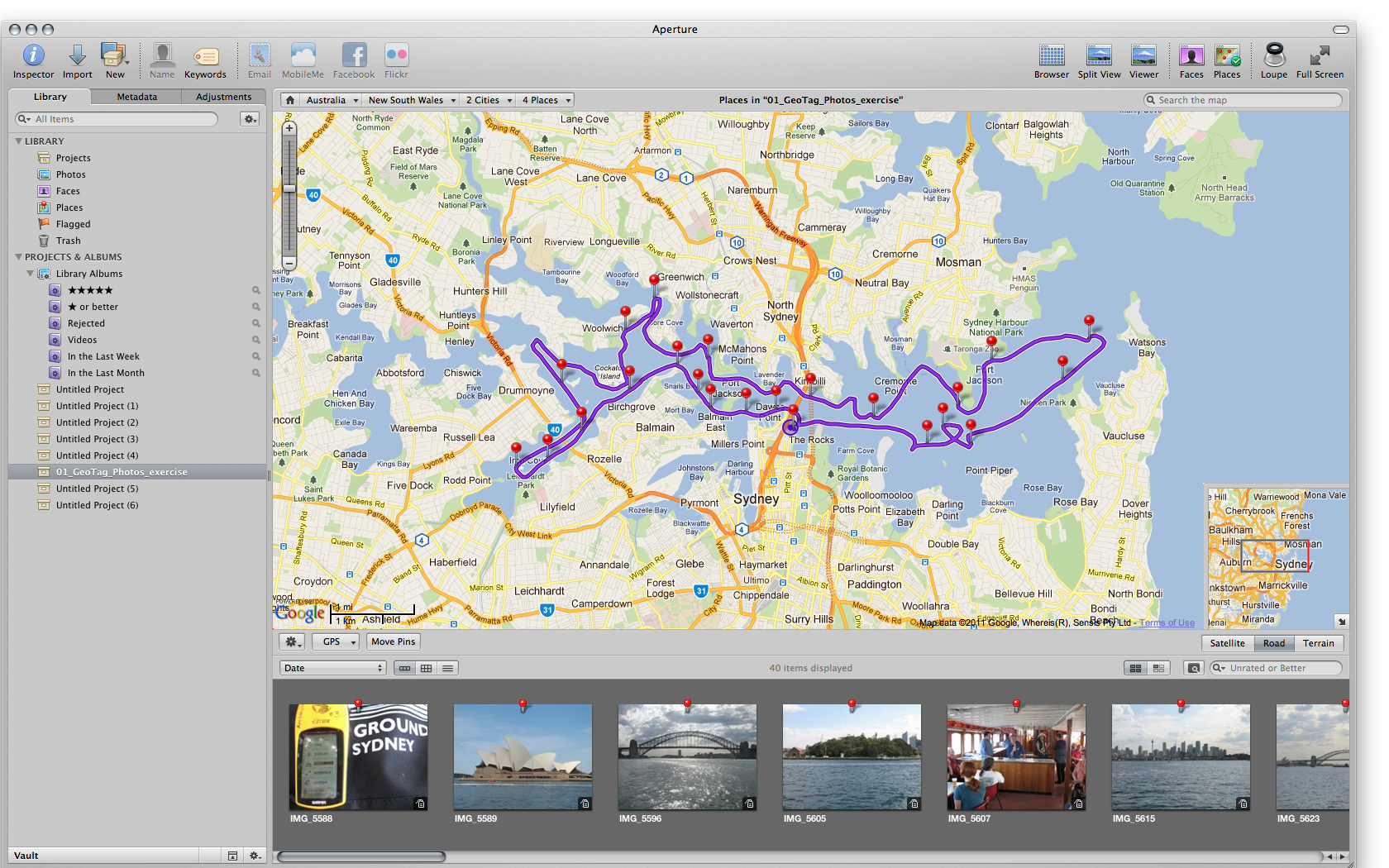This screenshot has width=1389, height=868.
Task: Collapse the map overview inset arrow
Action: point(1342,621)
